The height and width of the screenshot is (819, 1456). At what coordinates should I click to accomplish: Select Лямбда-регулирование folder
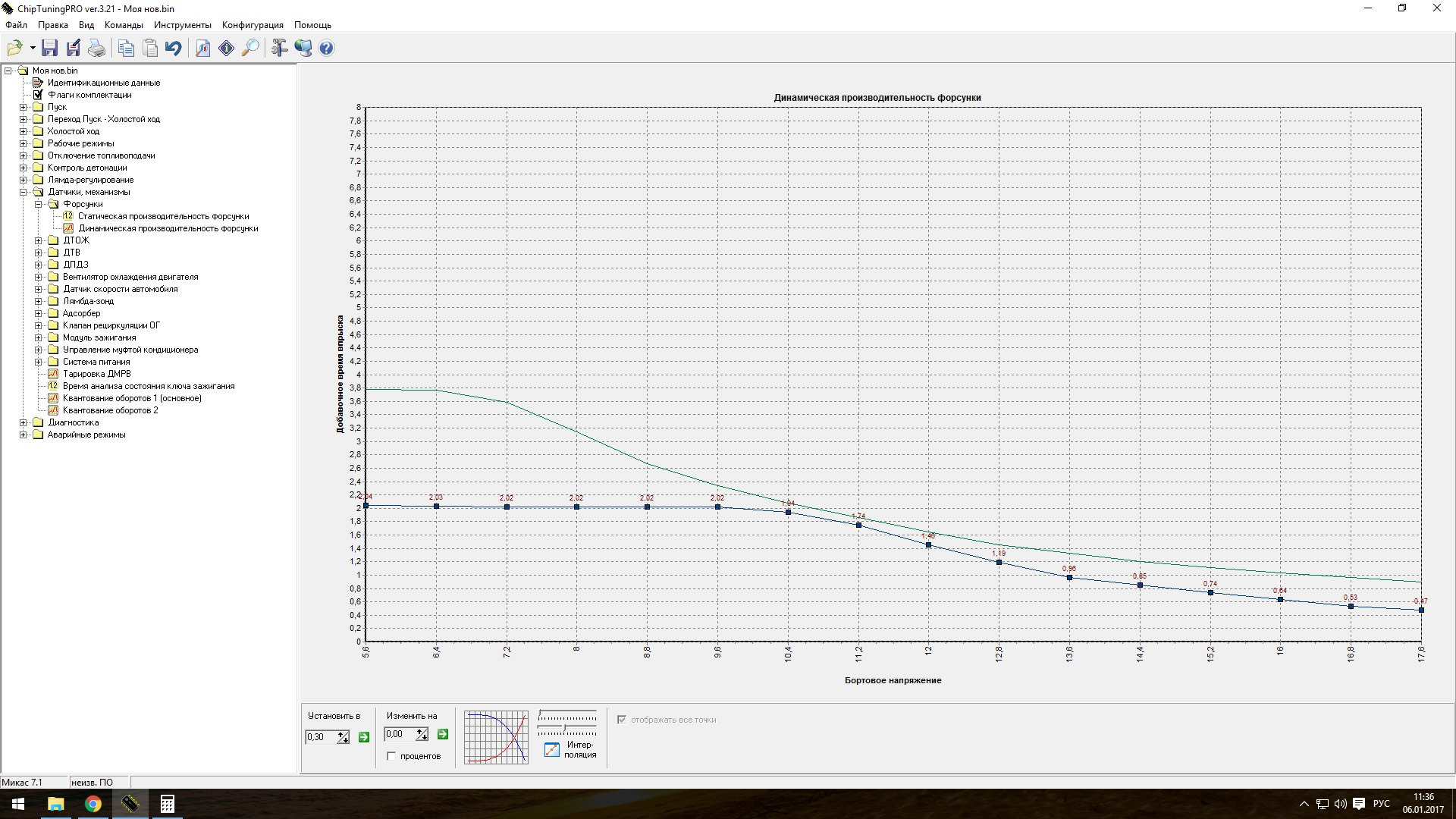click(x=90, y=180)
